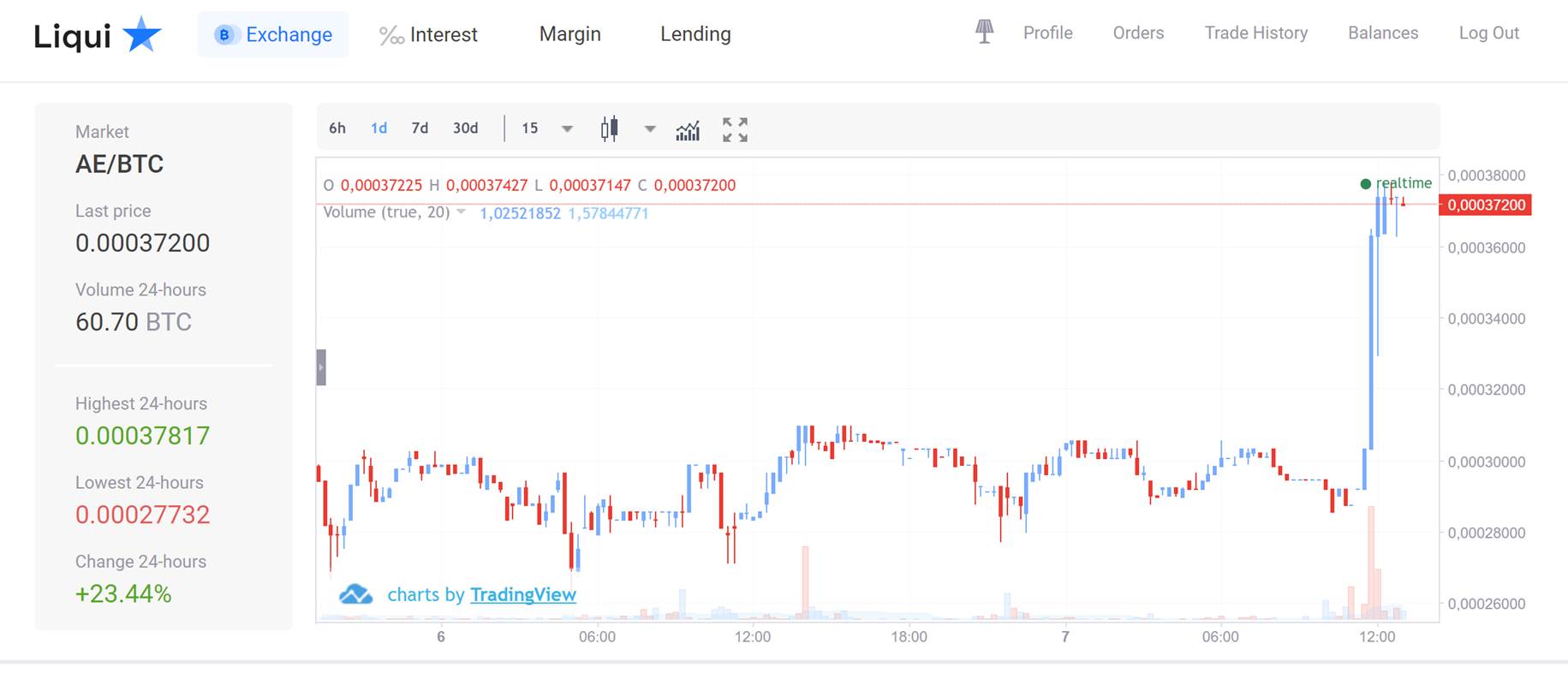Viewport: 1568px width, 679px height.
Task: Click the Bitcoin icon in the Exchange tab
Action: (x=224, y=35)
